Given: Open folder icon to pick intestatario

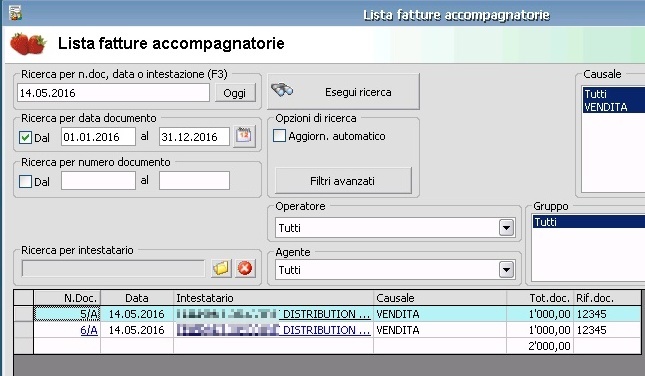Looking at the screenshot, I should 221,269.
